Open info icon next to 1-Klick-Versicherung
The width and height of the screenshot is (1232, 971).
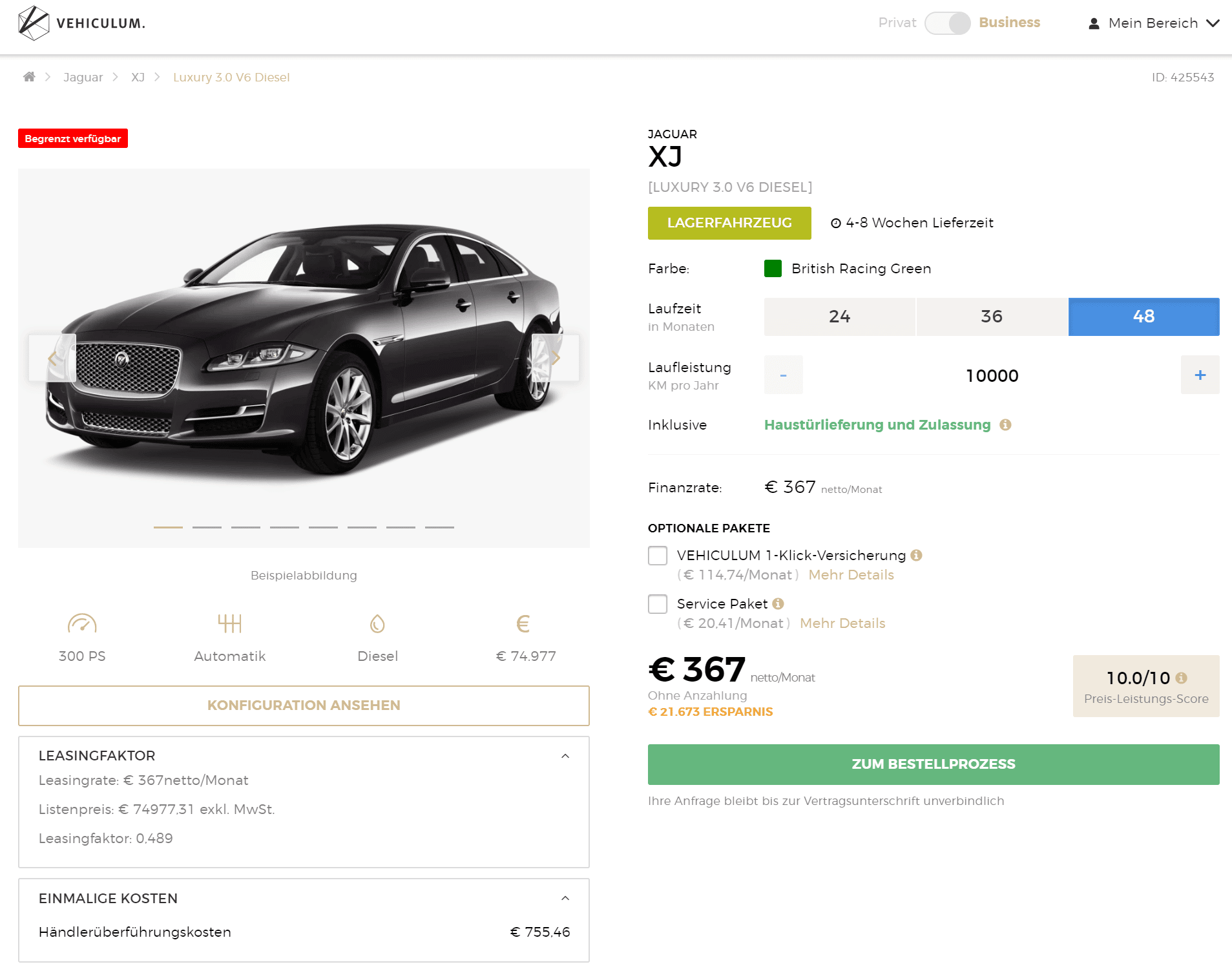916,555
